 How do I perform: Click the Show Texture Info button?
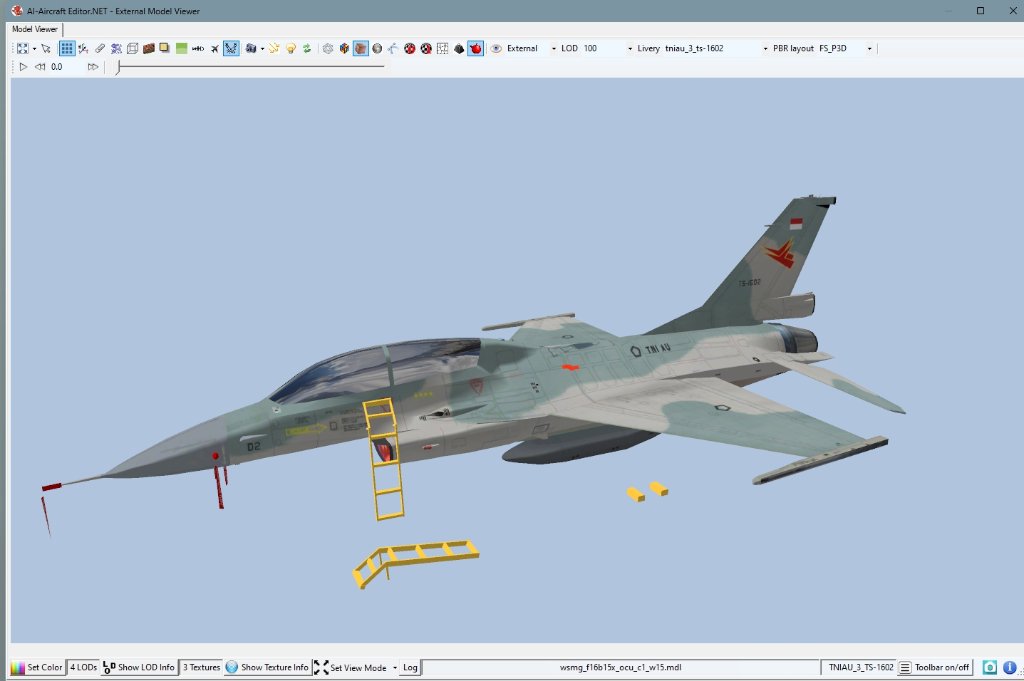pyautogui.click(x=267, y=667)
